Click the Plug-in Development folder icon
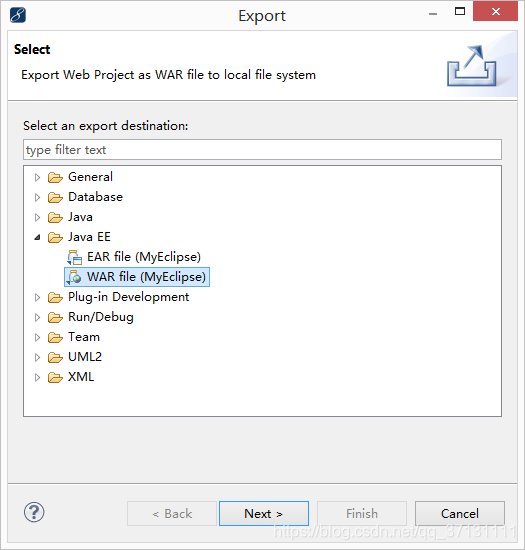Image resolution: width=525 pixels, height=550 pixels. (x=55, y=297)
